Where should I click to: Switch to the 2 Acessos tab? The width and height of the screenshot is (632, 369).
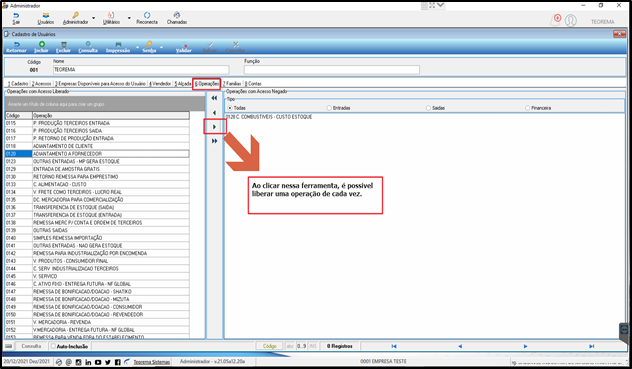42,83
